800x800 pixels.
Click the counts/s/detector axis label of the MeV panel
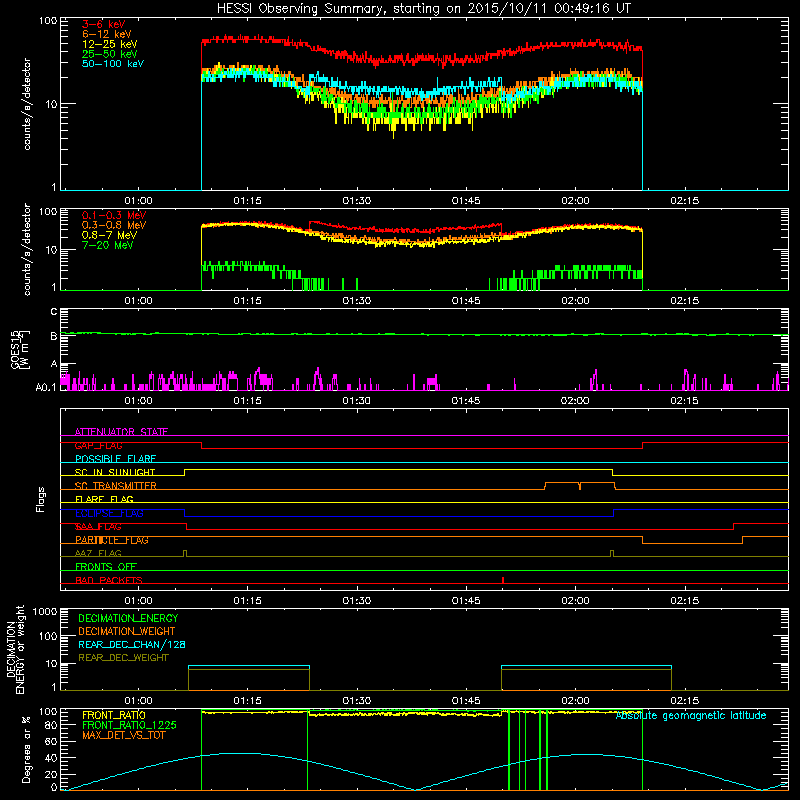pyautogui.click(x=27, y=249)
